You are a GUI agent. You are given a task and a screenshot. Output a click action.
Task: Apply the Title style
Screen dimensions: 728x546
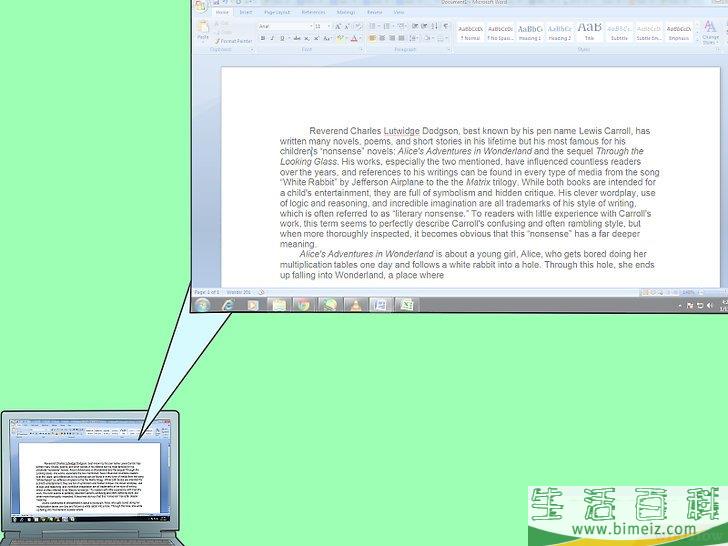tap(589, 33)
